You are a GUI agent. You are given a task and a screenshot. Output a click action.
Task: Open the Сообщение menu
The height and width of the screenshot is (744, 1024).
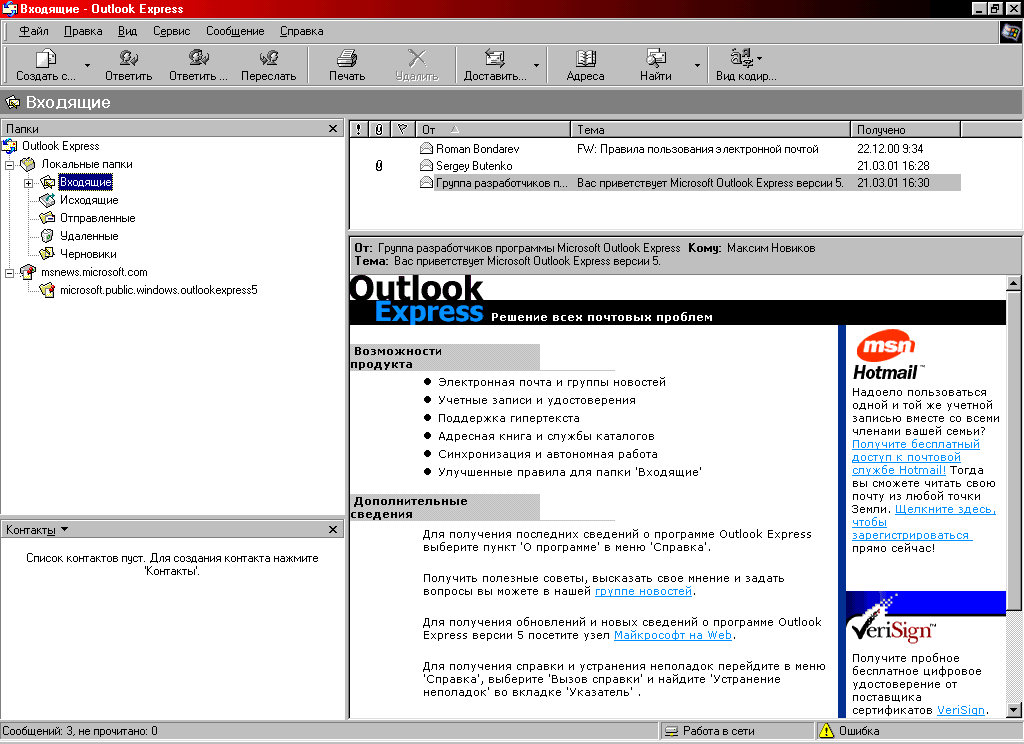tap(235, 31)
